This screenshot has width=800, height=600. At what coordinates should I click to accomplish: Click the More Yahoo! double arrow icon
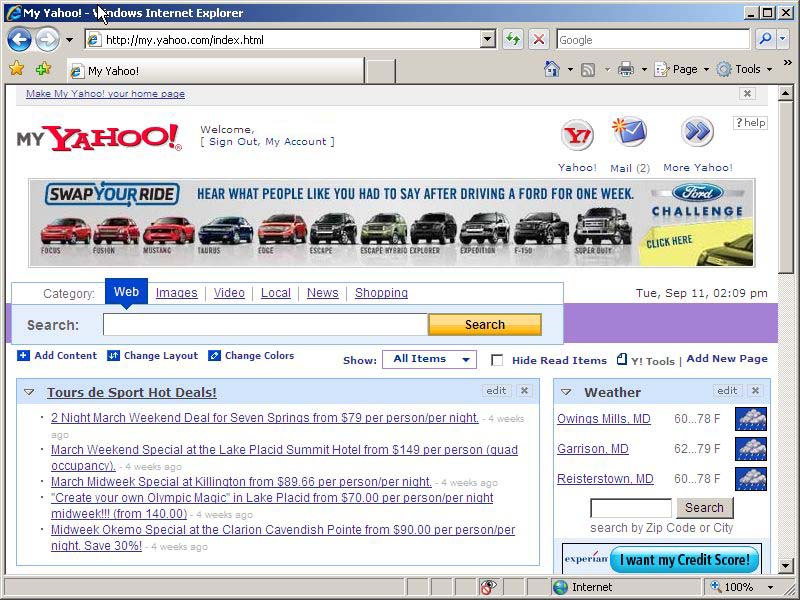pyautogui.click(x=697, y=132)
